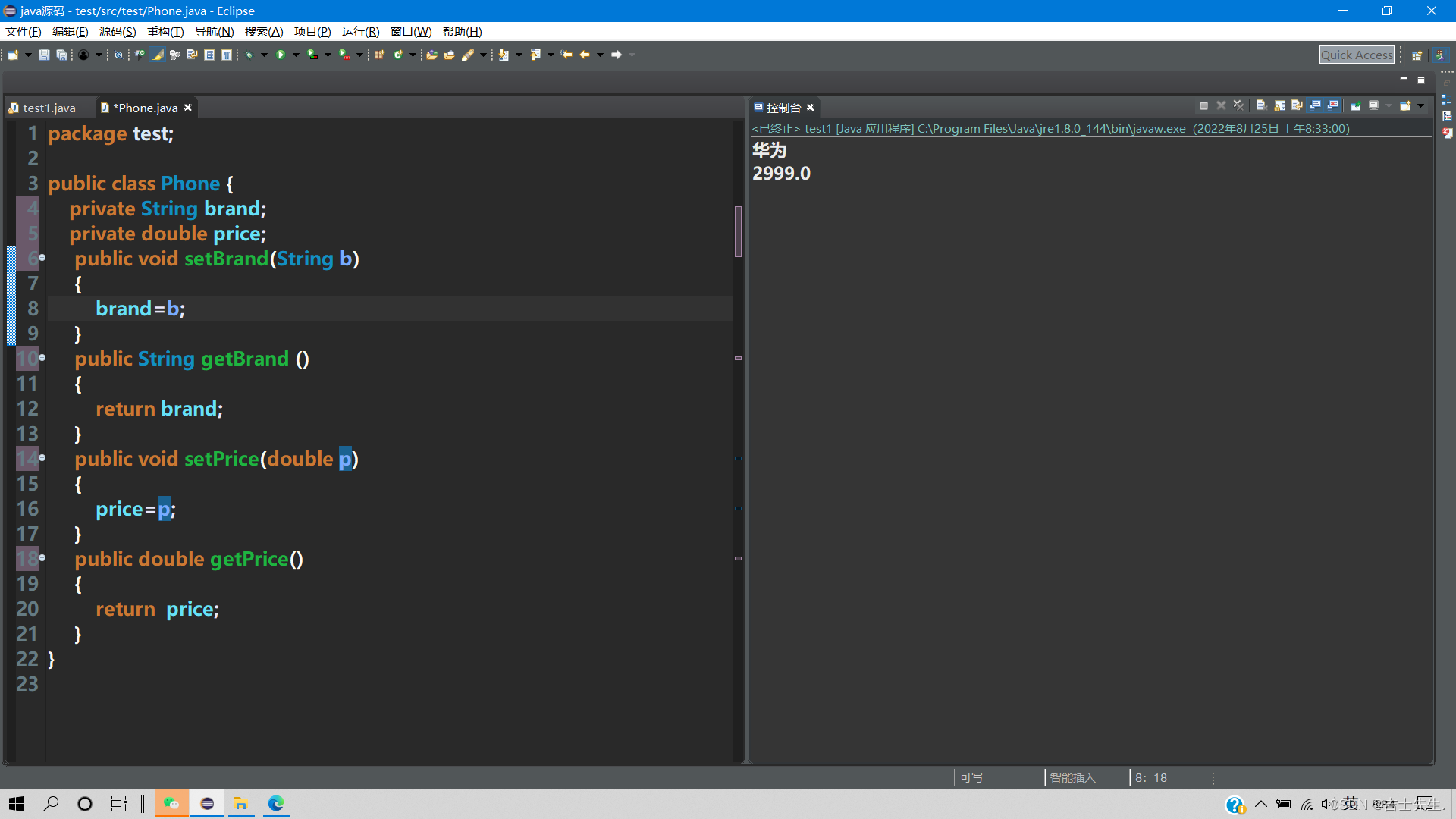The height and width of the screenshot is (819, 1456).
Task: Collapse the setBrand method at line 6
Action: pyautogui.click(x=42, y=258)
